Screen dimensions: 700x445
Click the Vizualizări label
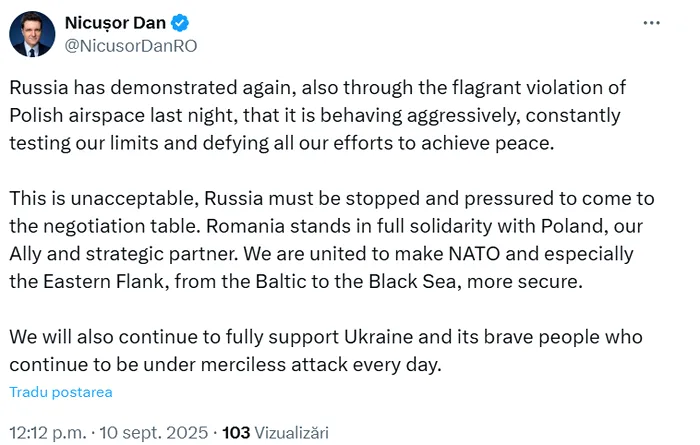click(x=292, y=433)
